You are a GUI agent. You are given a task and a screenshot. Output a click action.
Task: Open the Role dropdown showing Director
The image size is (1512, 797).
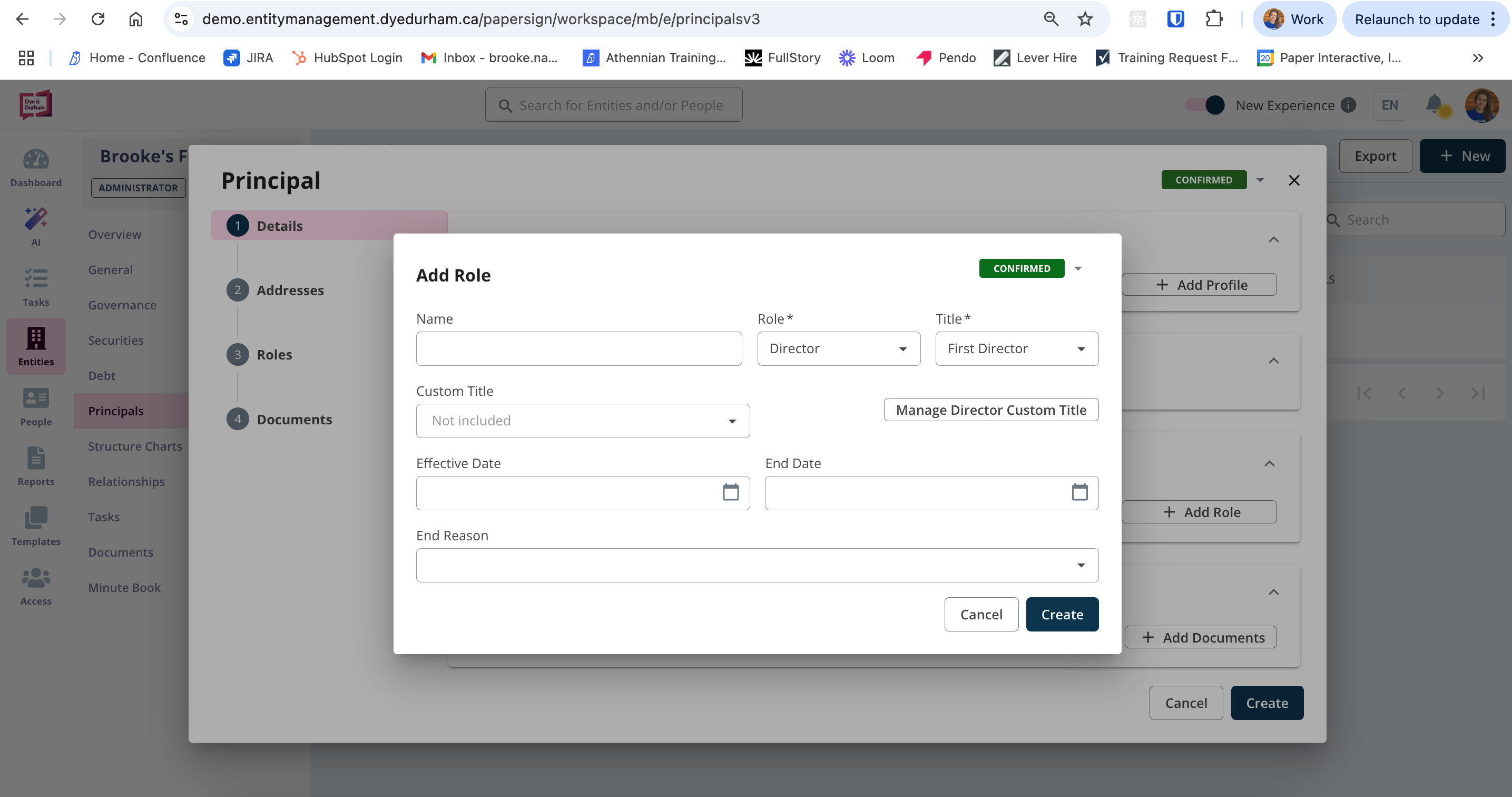pyautogui.click(x=839, y=348)
